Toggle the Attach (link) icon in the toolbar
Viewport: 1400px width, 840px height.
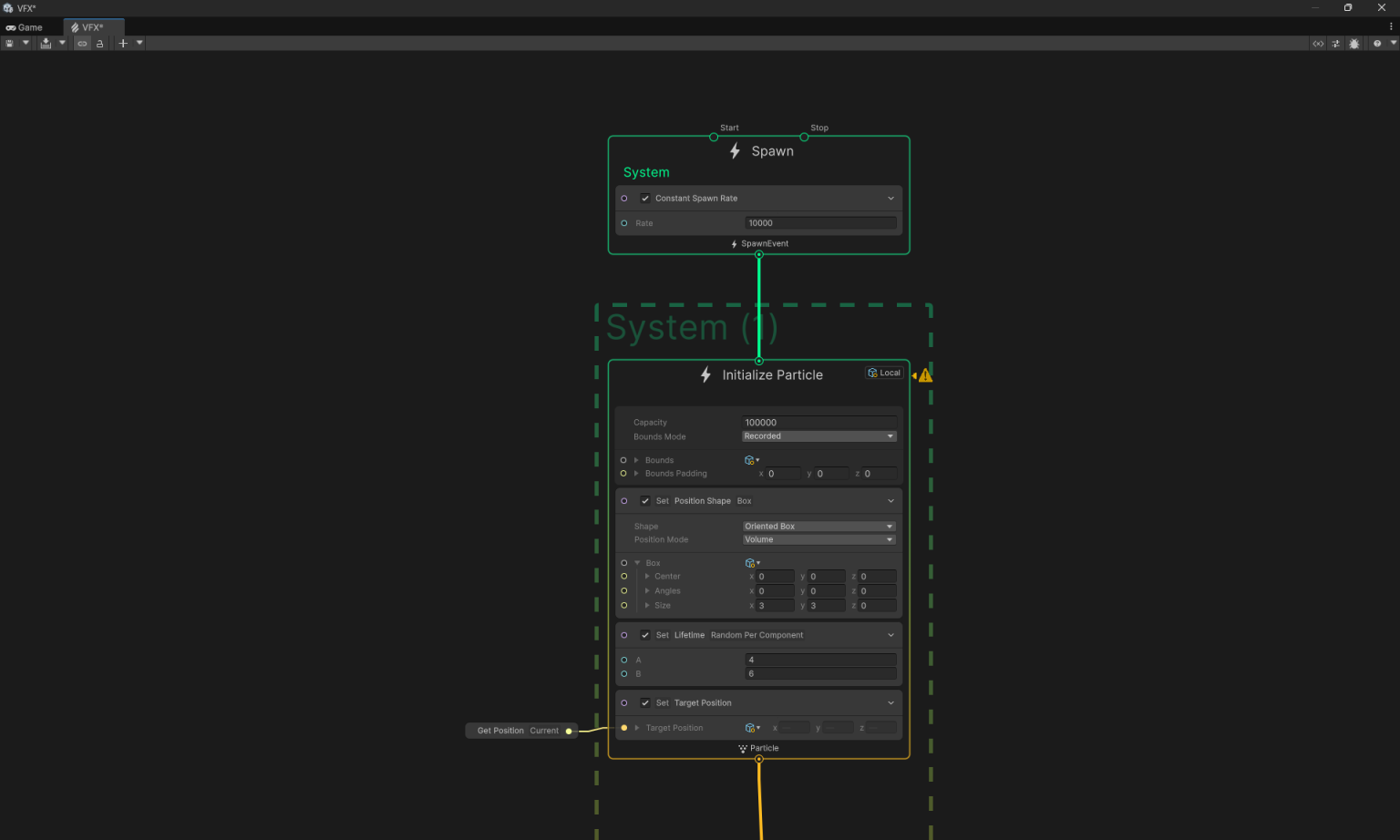coord(82,43)
